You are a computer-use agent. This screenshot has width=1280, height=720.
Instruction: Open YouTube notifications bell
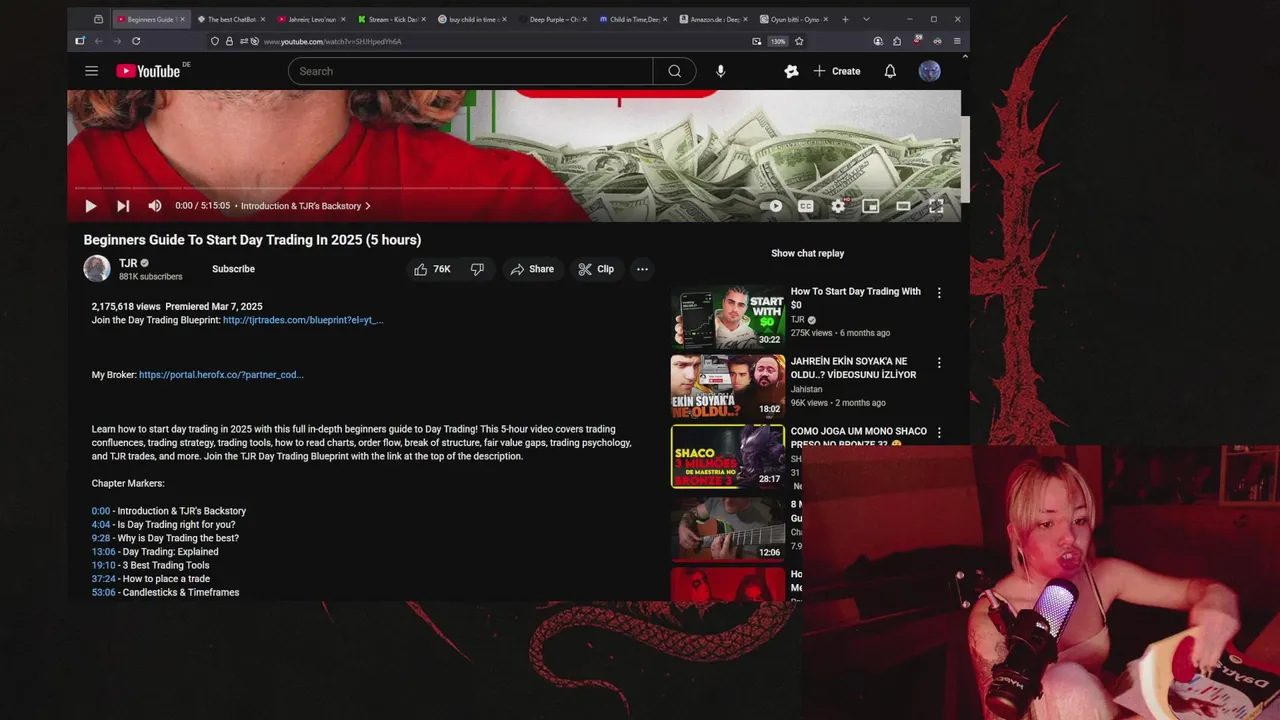click(890, 71)
